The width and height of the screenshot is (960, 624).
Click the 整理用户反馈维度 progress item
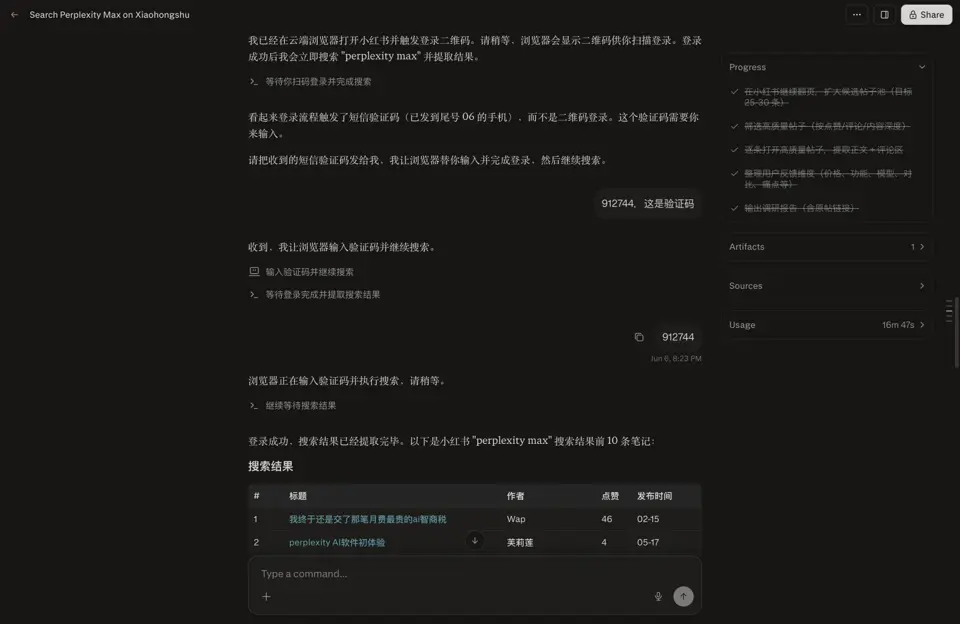828,179
